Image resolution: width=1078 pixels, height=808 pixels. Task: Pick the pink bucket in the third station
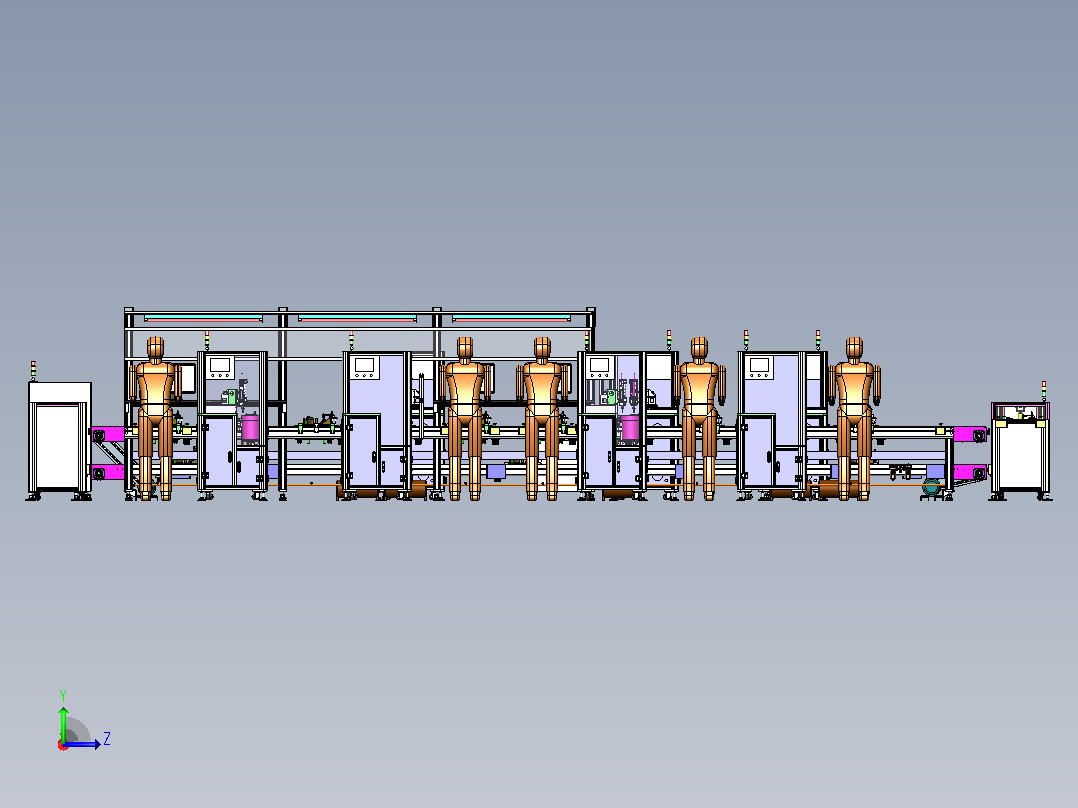(630, 427)
